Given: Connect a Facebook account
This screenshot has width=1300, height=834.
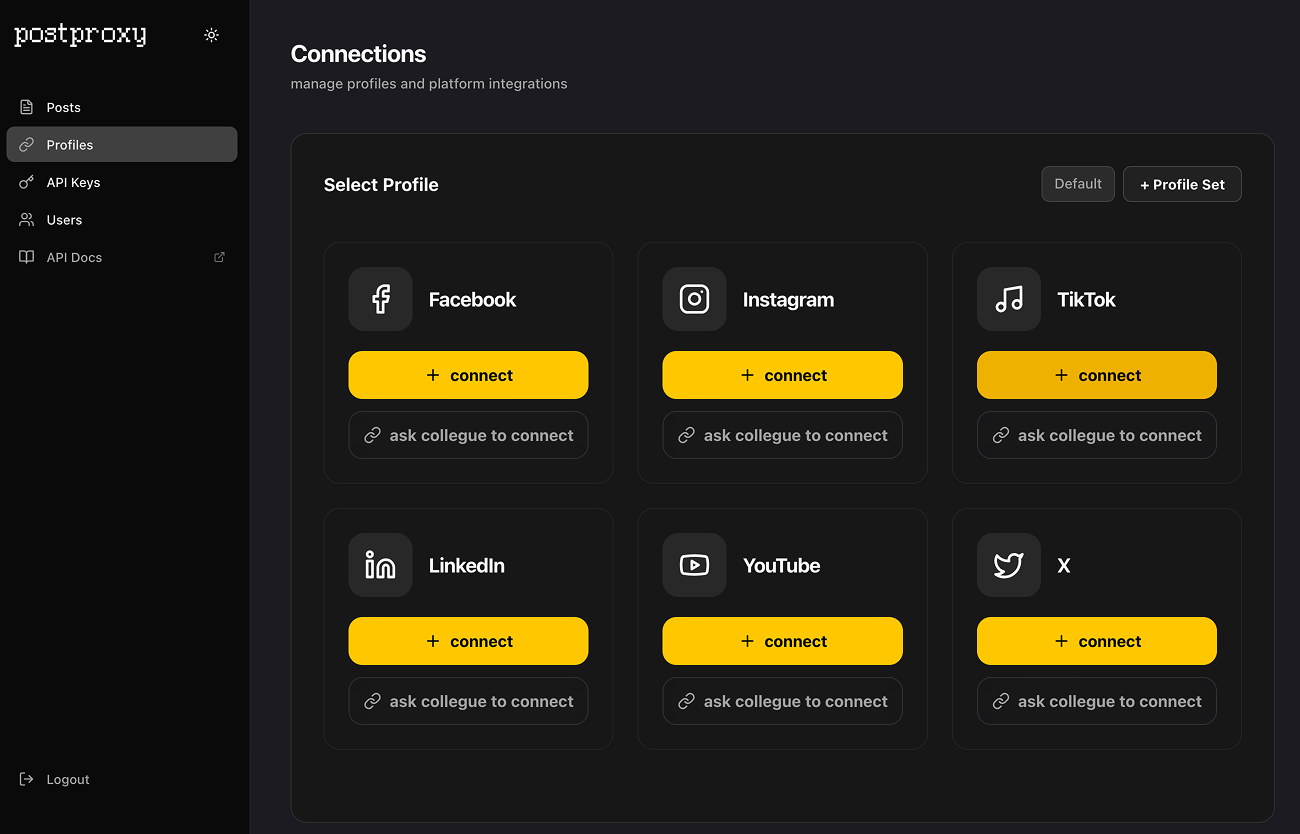Looking at the screenshot, I should click(468, 374).
